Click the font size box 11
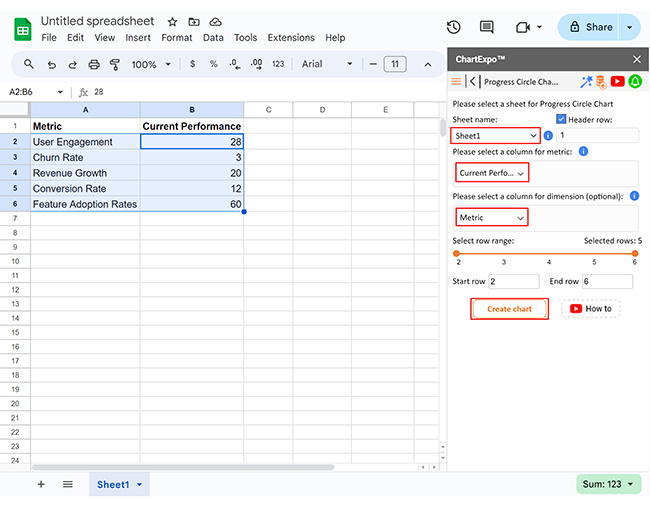This screenshot has height=507, width=650. (x=395, y=64)
